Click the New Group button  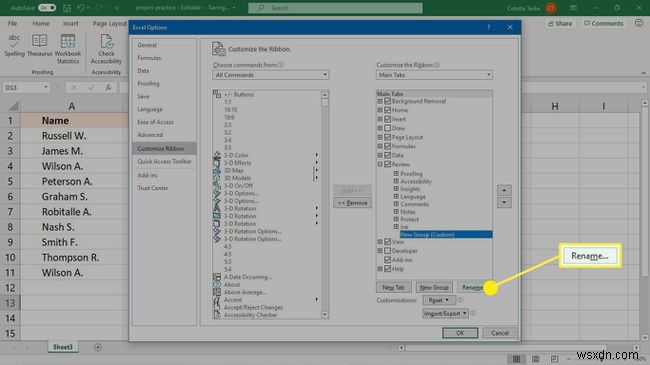[434, 287]
